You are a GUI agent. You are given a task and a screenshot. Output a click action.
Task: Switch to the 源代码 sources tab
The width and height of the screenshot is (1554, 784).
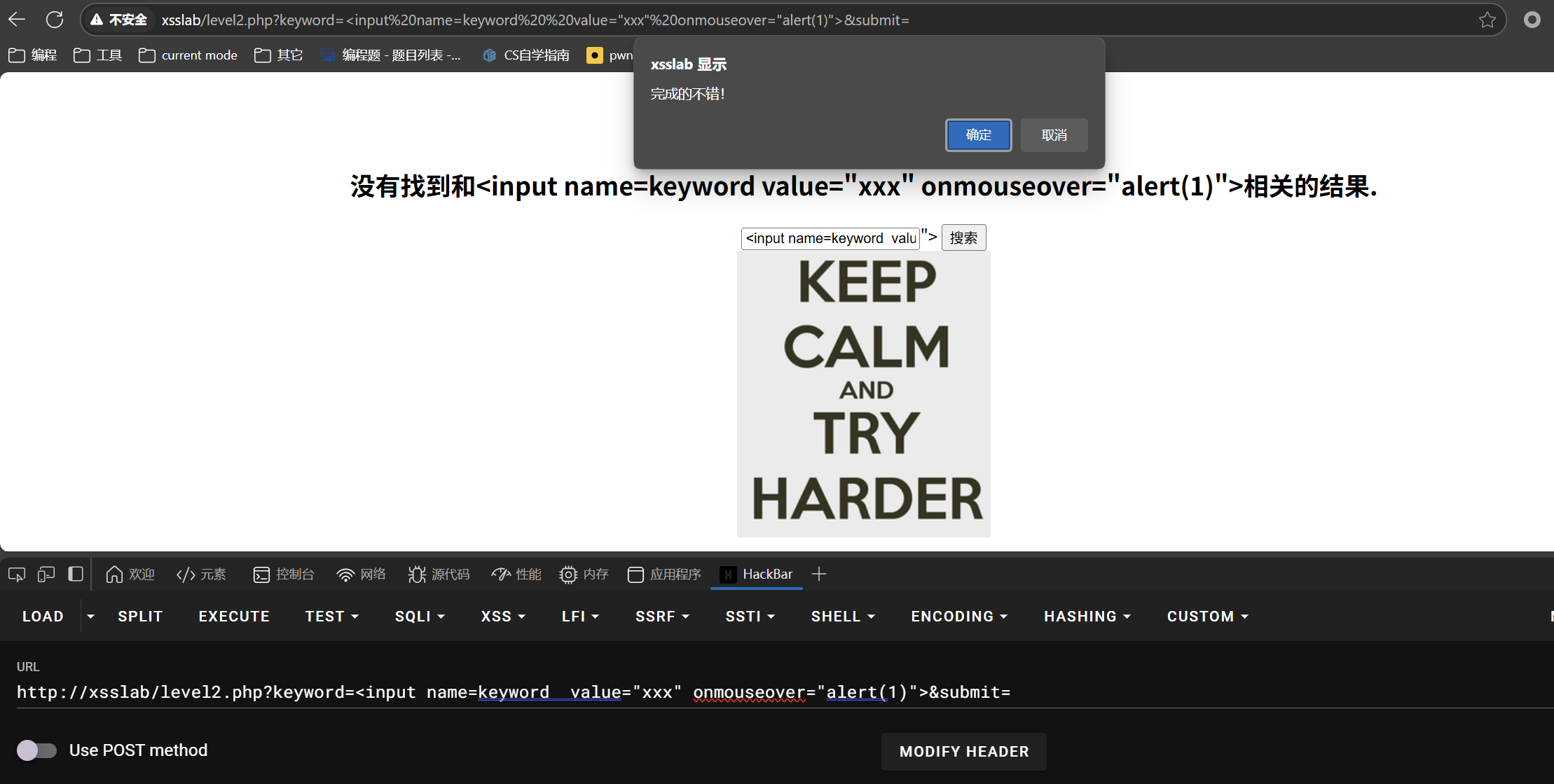coord(439,575)
